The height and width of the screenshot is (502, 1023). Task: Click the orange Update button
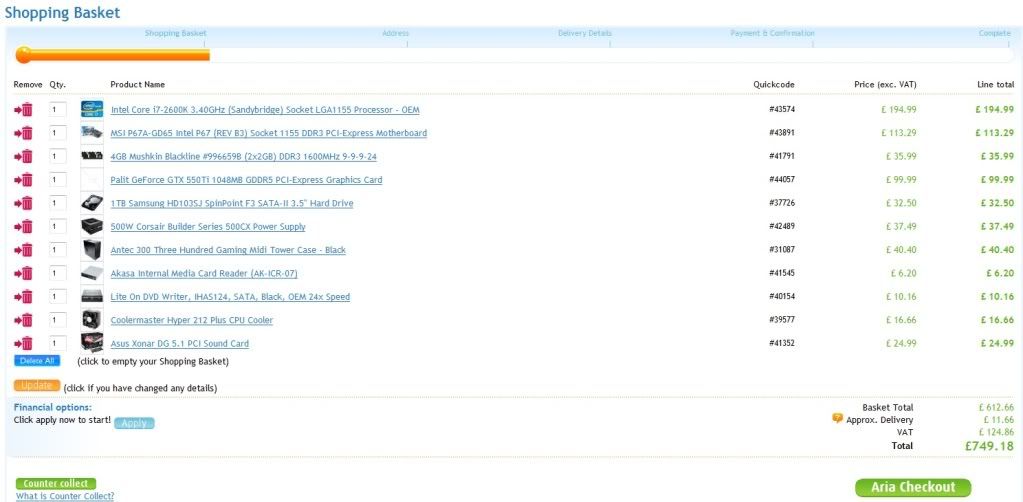point(37,386)
